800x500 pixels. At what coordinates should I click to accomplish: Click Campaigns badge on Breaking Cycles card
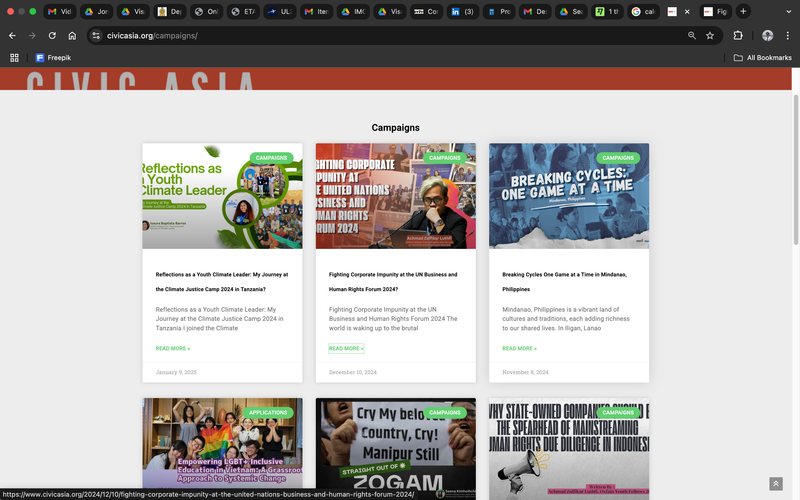pyautogui.click(x=618, y=158)
